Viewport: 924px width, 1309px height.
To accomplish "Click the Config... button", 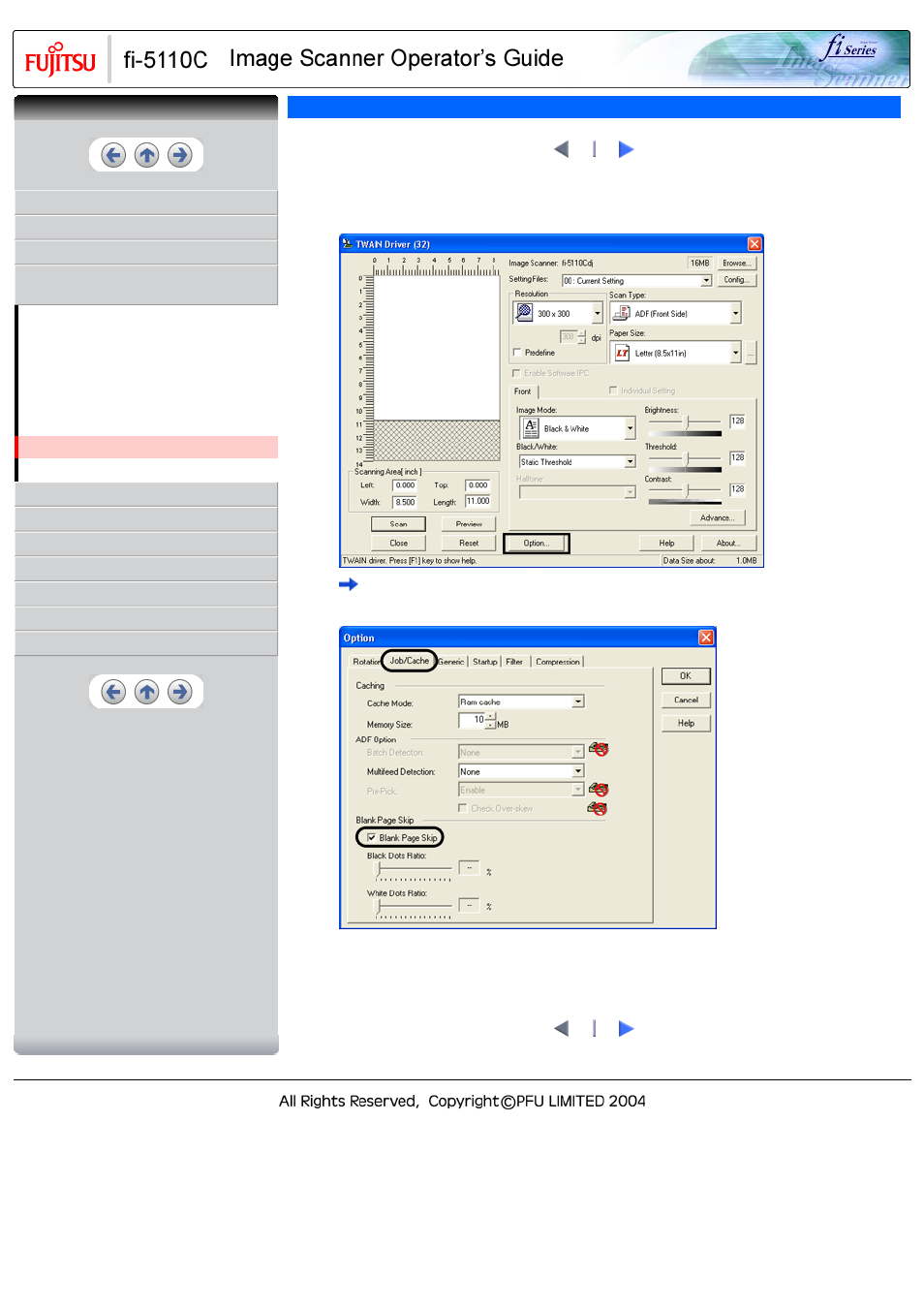I will 735,280.
